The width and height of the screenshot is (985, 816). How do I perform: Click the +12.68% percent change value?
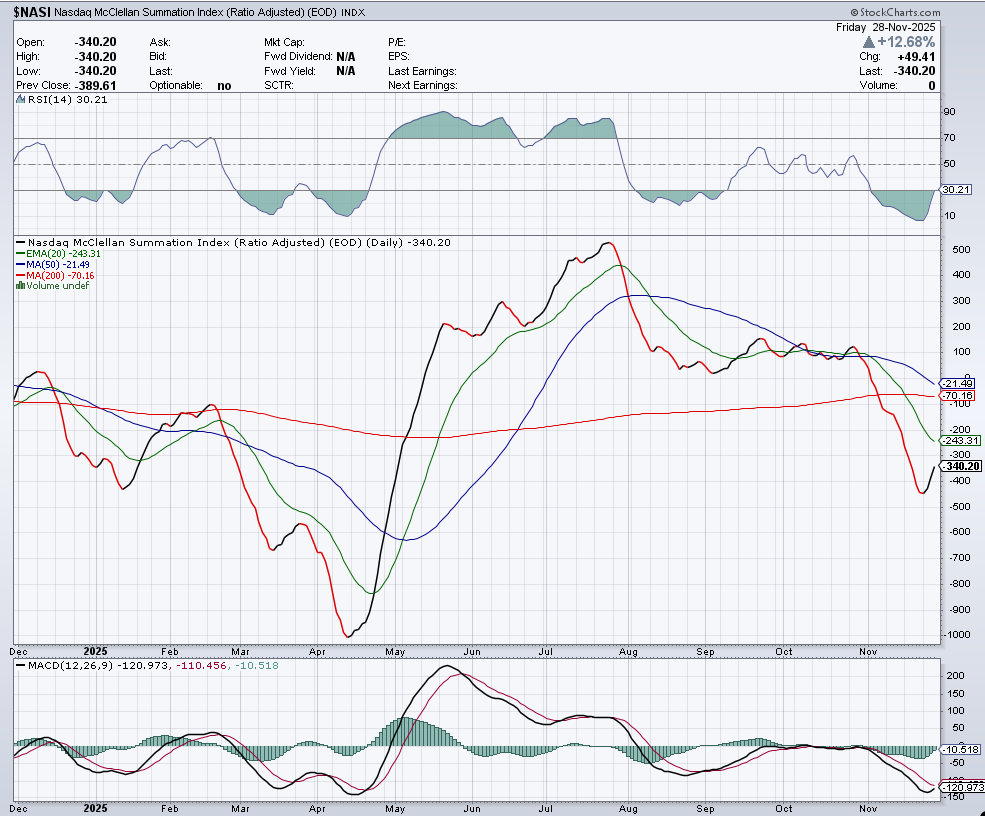coord(906,42)
